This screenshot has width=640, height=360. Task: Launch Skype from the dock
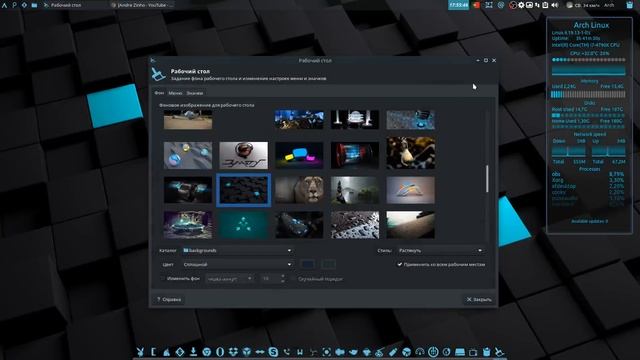pyautogui.click(x=273, y=352)
